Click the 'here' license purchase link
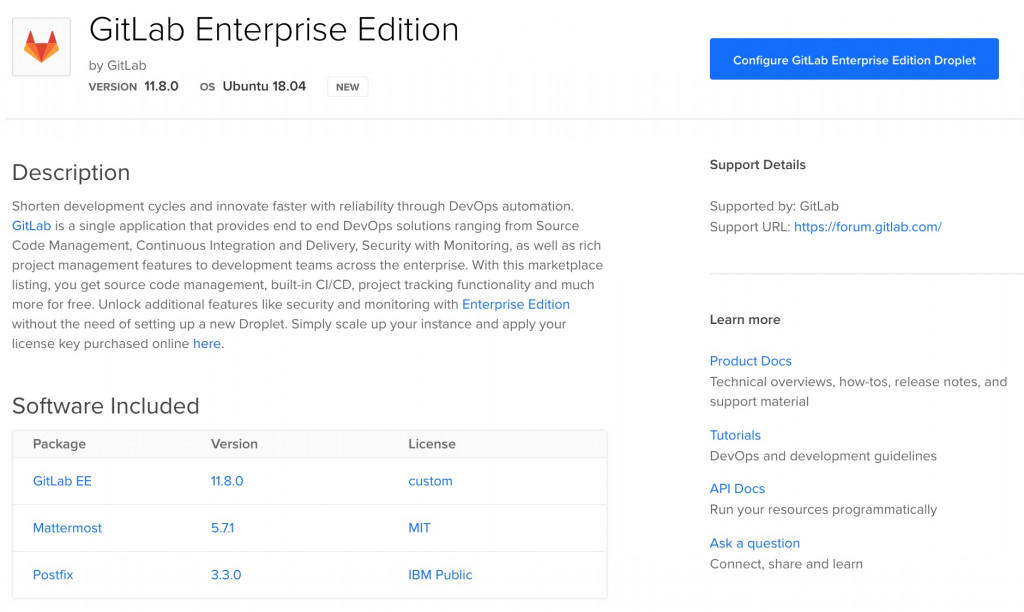The width and height of the screenshot is (1024, 612). (206, 344)
